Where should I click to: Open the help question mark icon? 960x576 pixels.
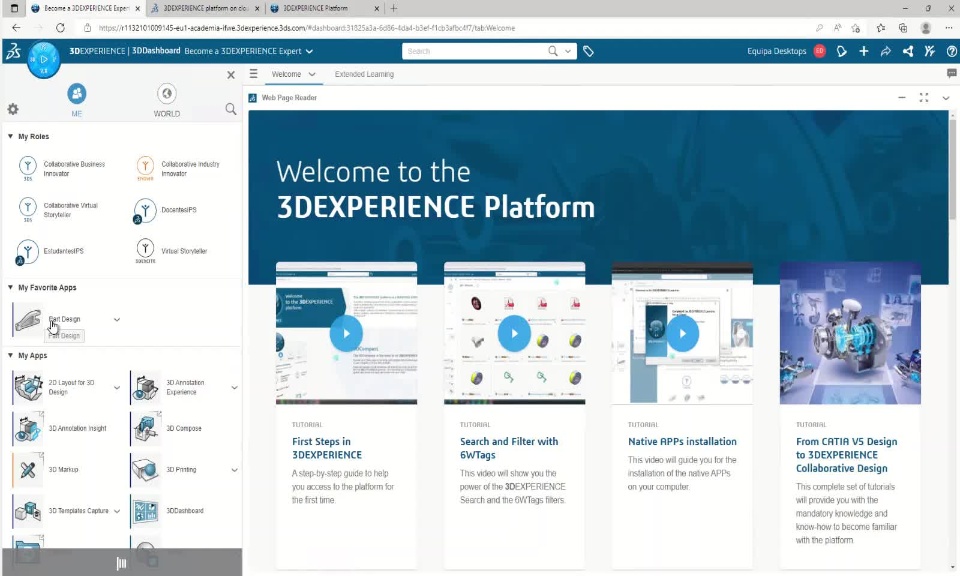tap(951, 51)
